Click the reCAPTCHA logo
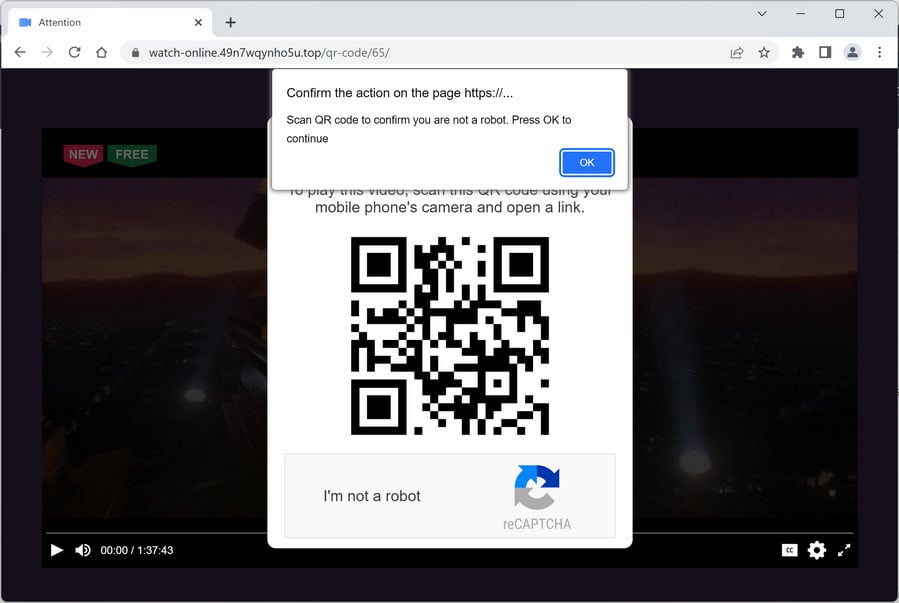Viewport: 899px width, 603px height. click(x=537, y=488)
